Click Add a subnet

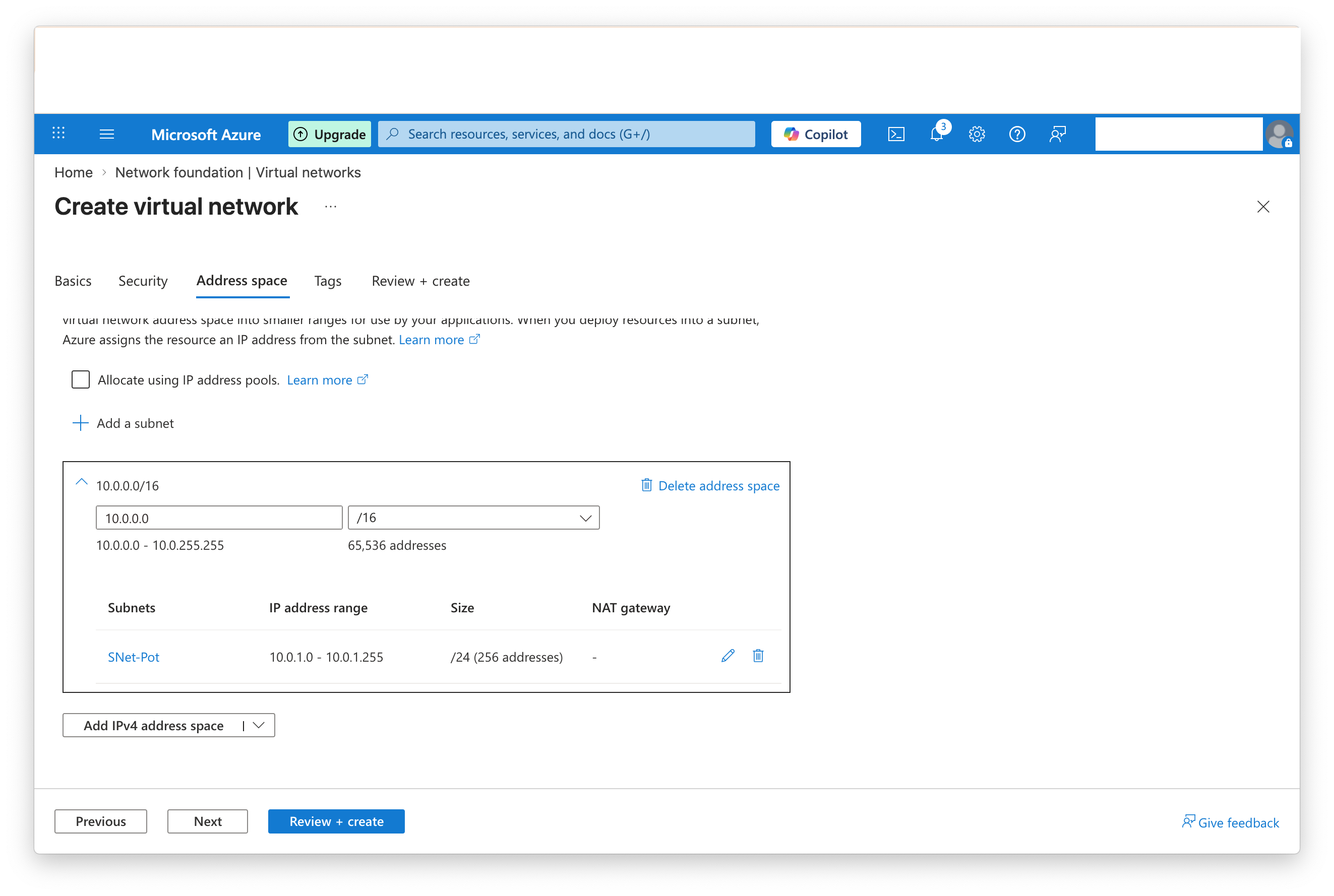tap(124, 423)
